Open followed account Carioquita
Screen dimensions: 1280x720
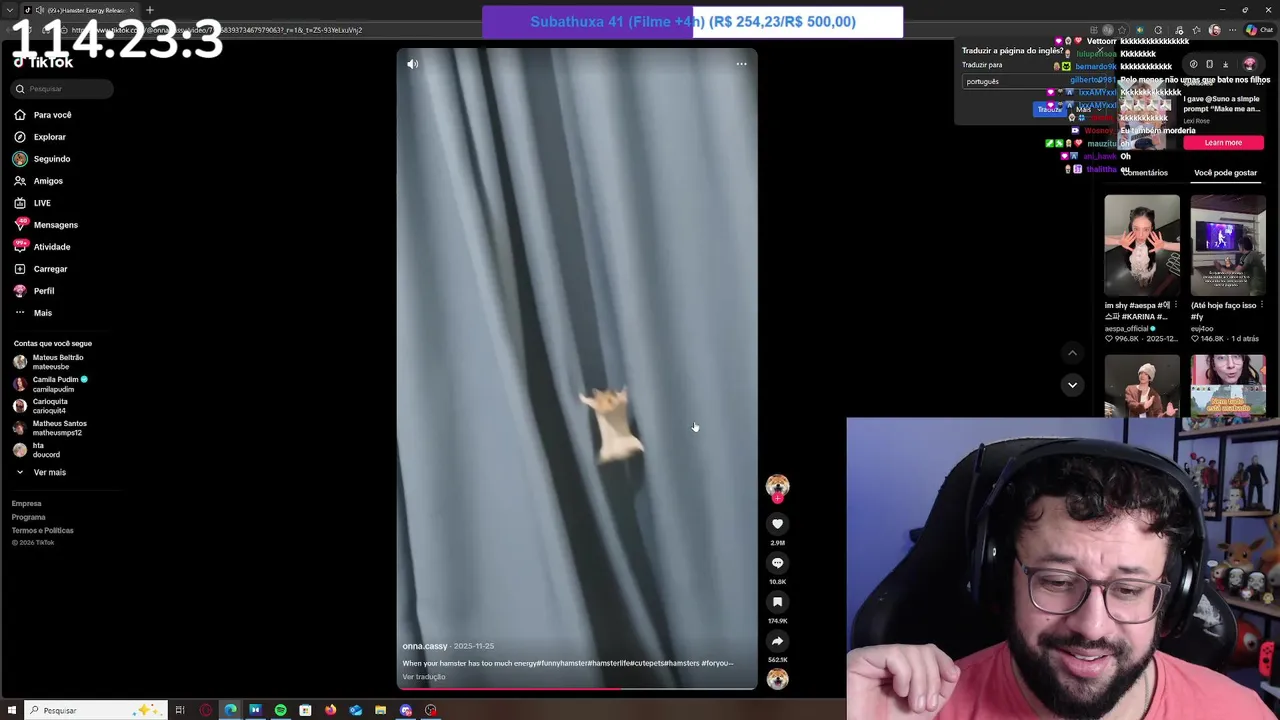click(40, 406)
